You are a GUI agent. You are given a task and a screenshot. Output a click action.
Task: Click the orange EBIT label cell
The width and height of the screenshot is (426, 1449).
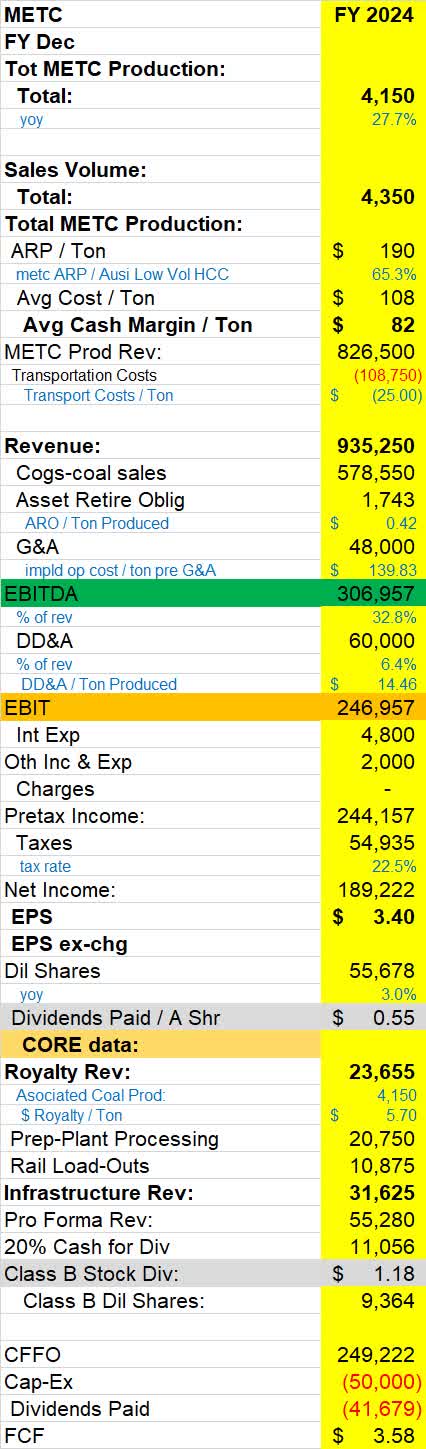coord(161,707)
